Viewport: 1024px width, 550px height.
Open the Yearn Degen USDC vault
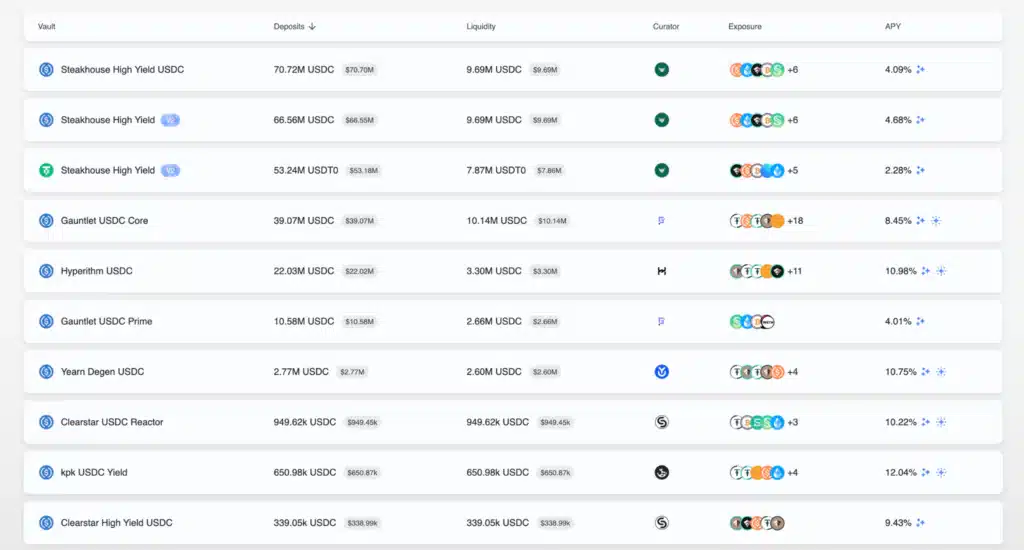pos(102,372)
